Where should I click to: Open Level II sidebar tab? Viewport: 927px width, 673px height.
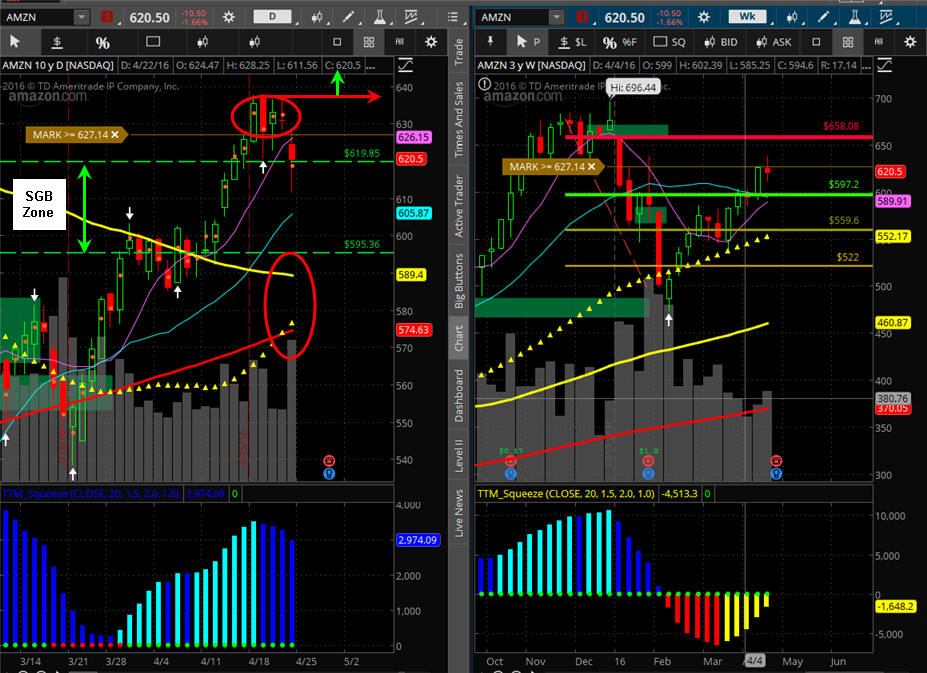tap(459, 455)
